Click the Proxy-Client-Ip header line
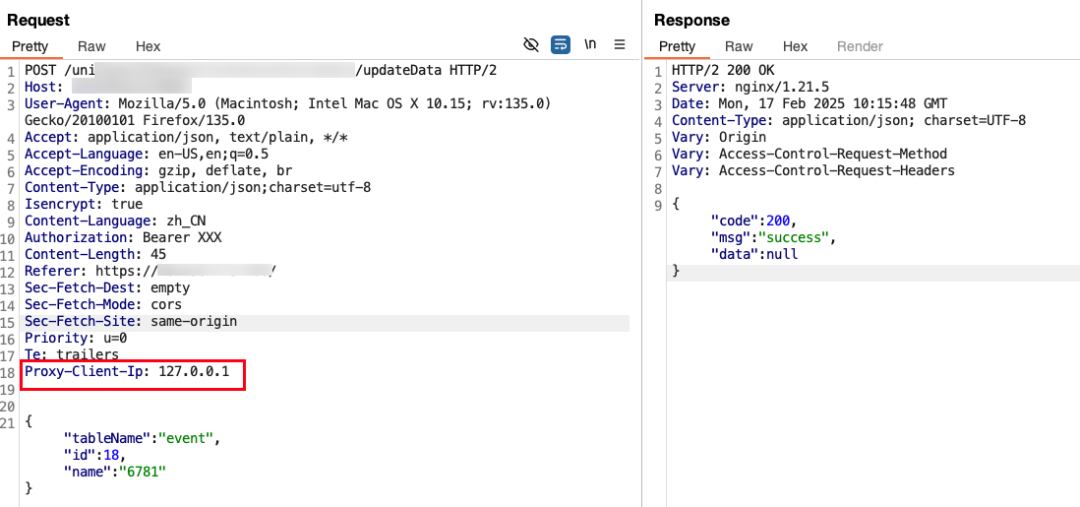This screenshot has width=1080, height=507. point(127,371)
